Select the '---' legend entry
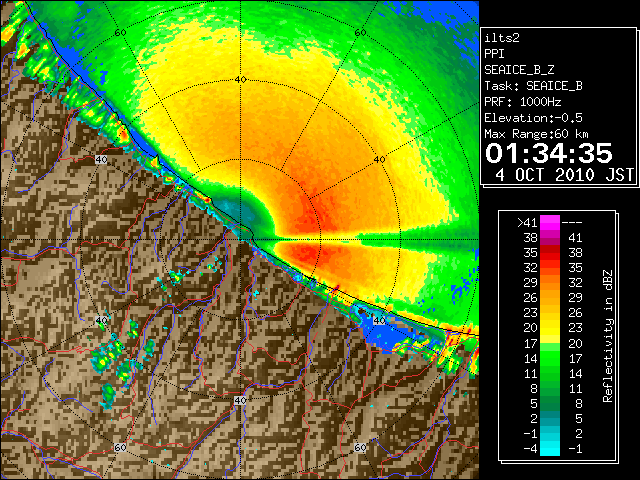640x480 pixels. (x=572, y=223)
